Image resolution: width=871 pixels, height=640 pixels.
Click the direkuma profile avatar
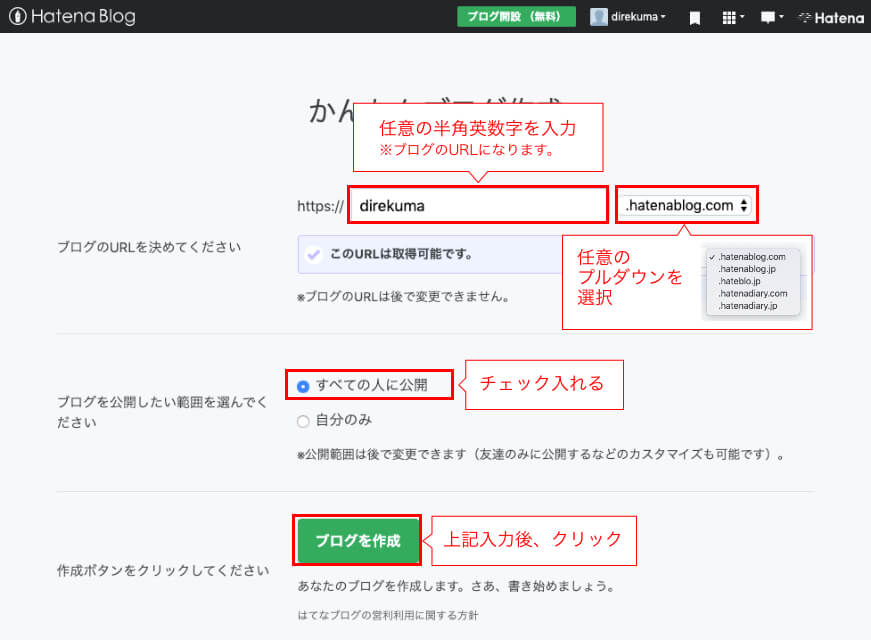point(598,17)
